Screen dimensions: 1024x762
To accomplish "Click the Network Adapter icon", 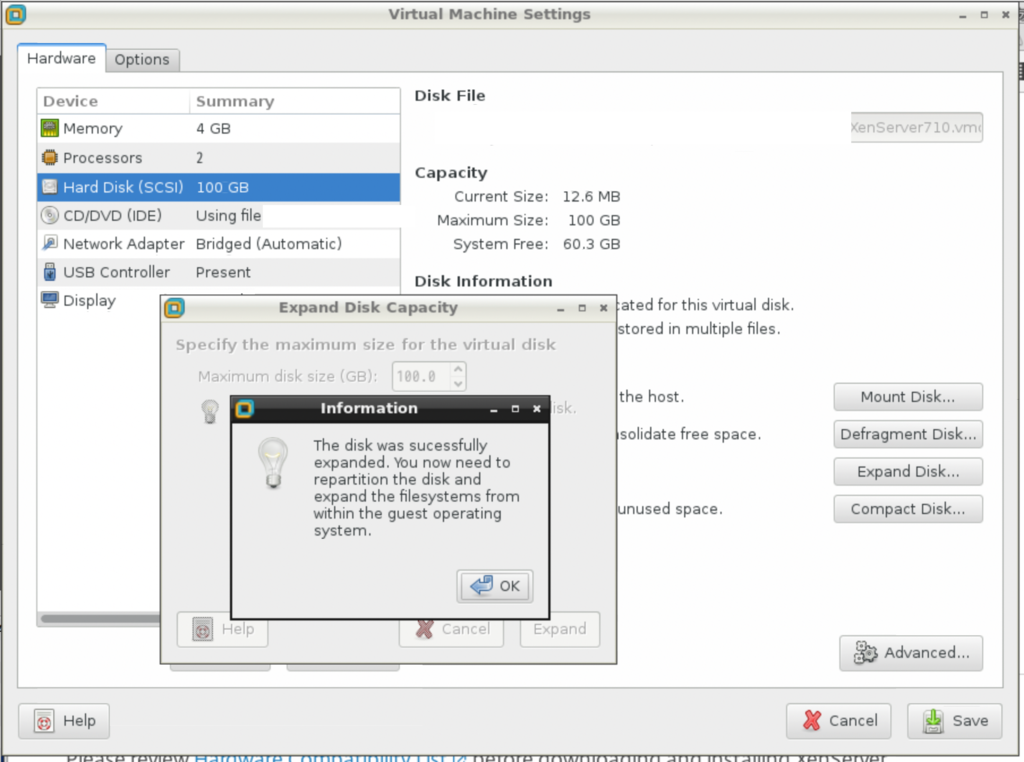I will point(50,243).
